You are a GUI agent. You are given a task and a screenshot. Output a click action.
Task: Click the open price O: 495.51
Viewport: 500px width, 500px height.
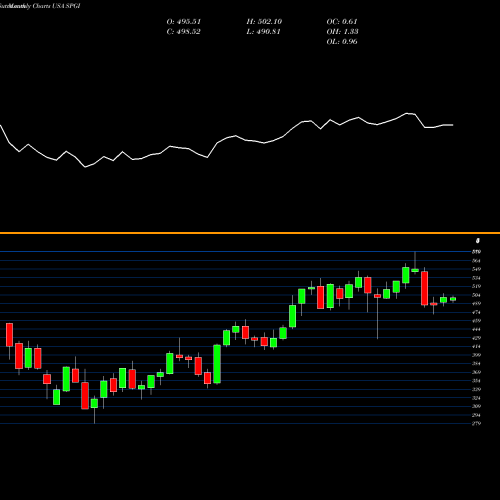point(184,22)
